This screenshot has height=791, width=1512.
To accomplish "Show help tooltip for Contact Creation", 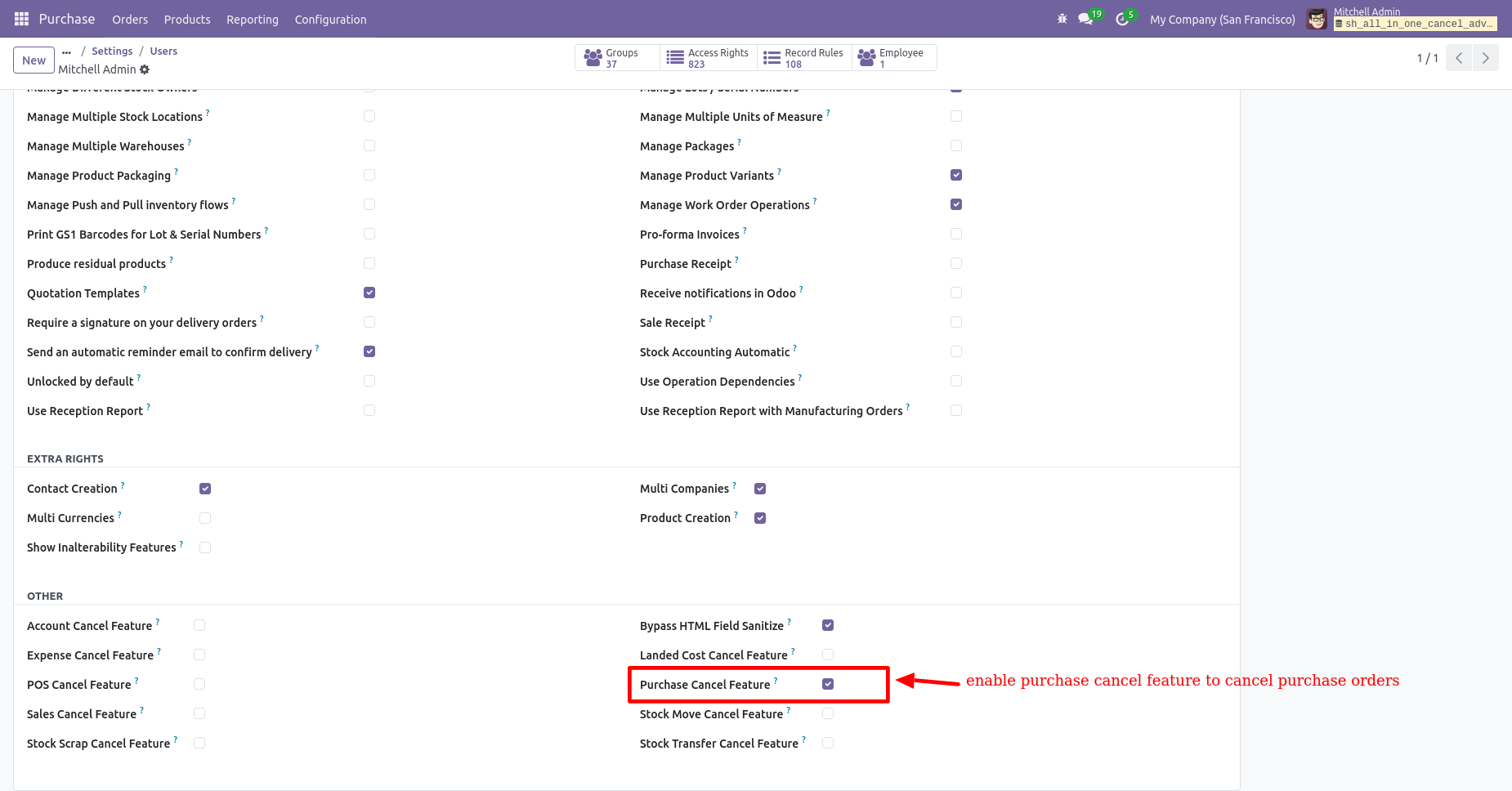I will pos(123,484).
